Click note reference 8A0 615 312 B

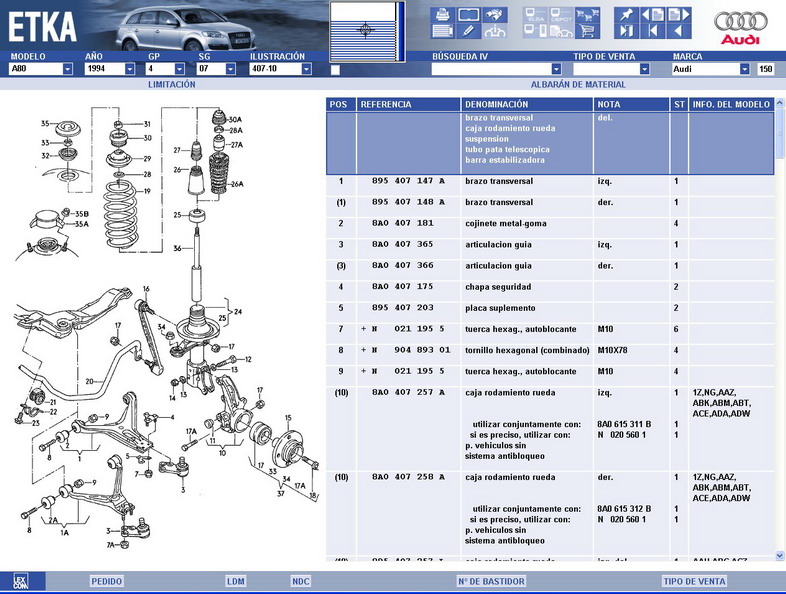coord(624,509)
